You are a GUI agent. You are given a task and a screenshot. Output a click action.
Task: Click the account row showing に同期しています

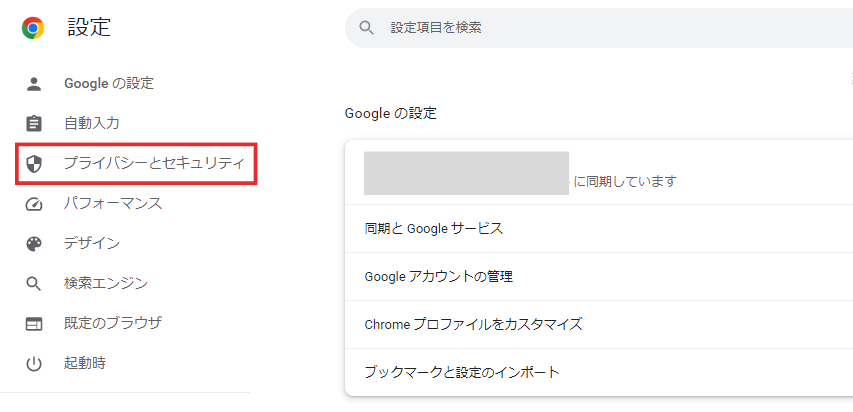598,173
